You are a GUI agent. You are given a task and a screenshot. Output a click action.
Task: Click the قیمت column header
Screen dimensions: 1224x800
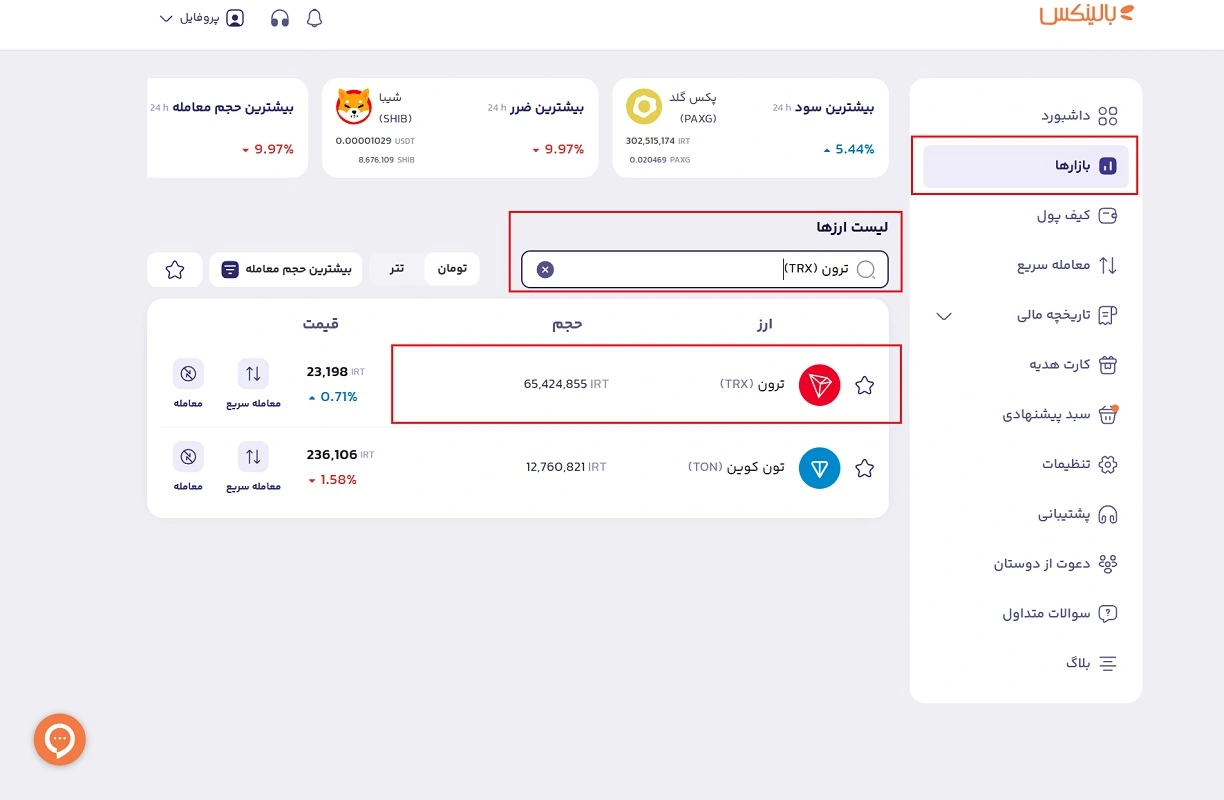pos(321,324)
